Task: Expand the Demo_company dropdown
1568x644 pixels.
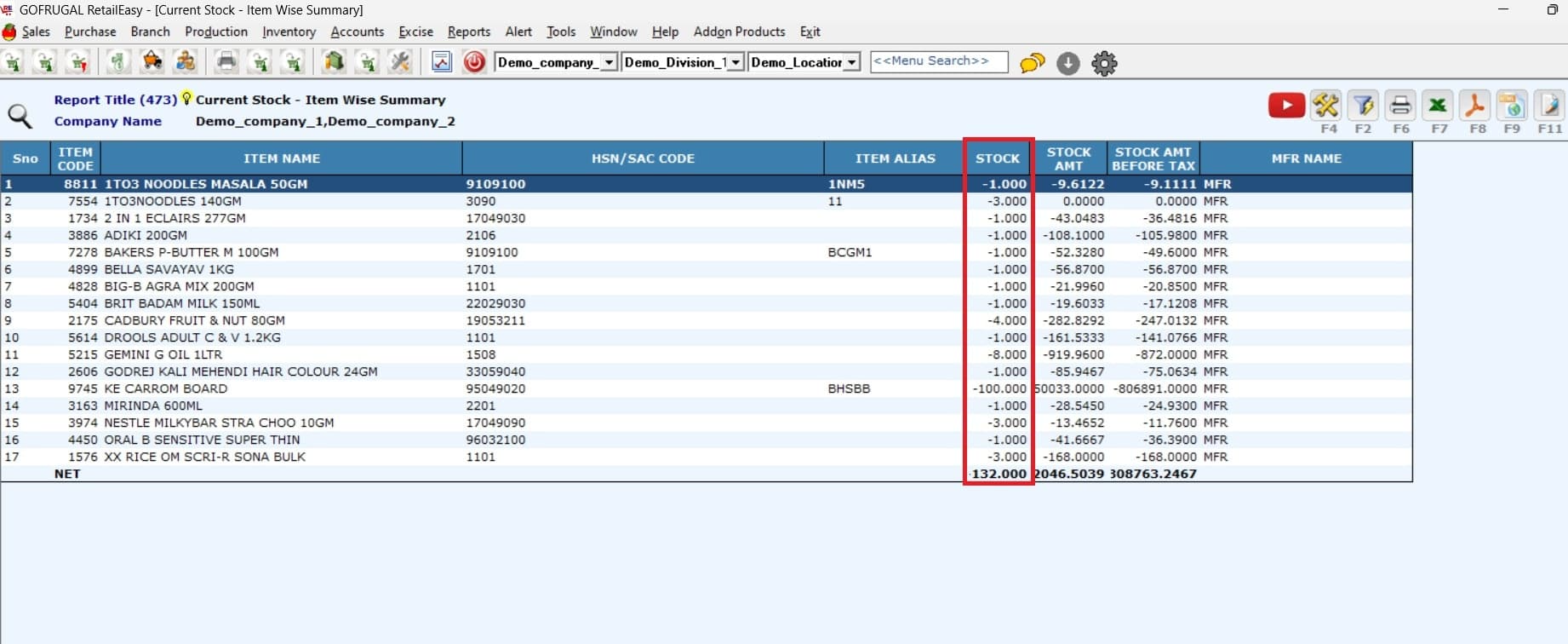Action: (x=609, y=62)
